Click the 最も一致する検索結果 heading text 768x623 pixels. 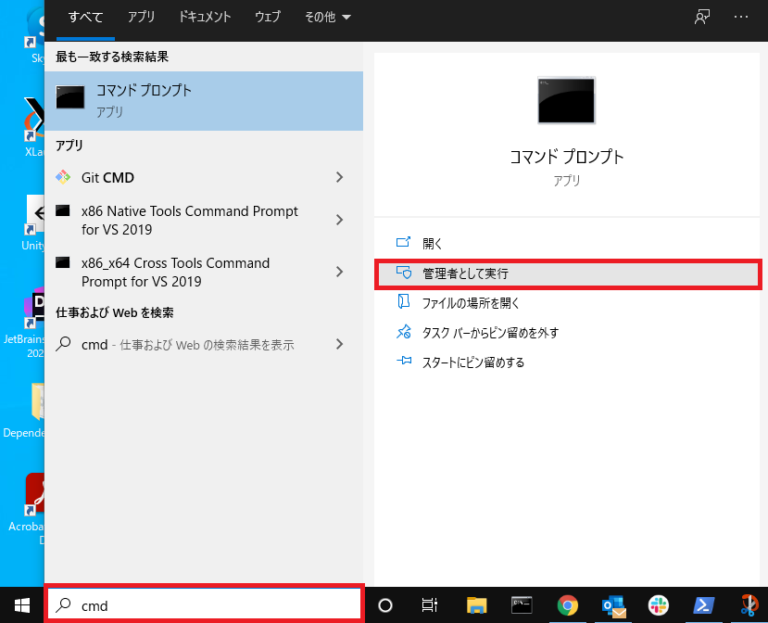point(112,57)
